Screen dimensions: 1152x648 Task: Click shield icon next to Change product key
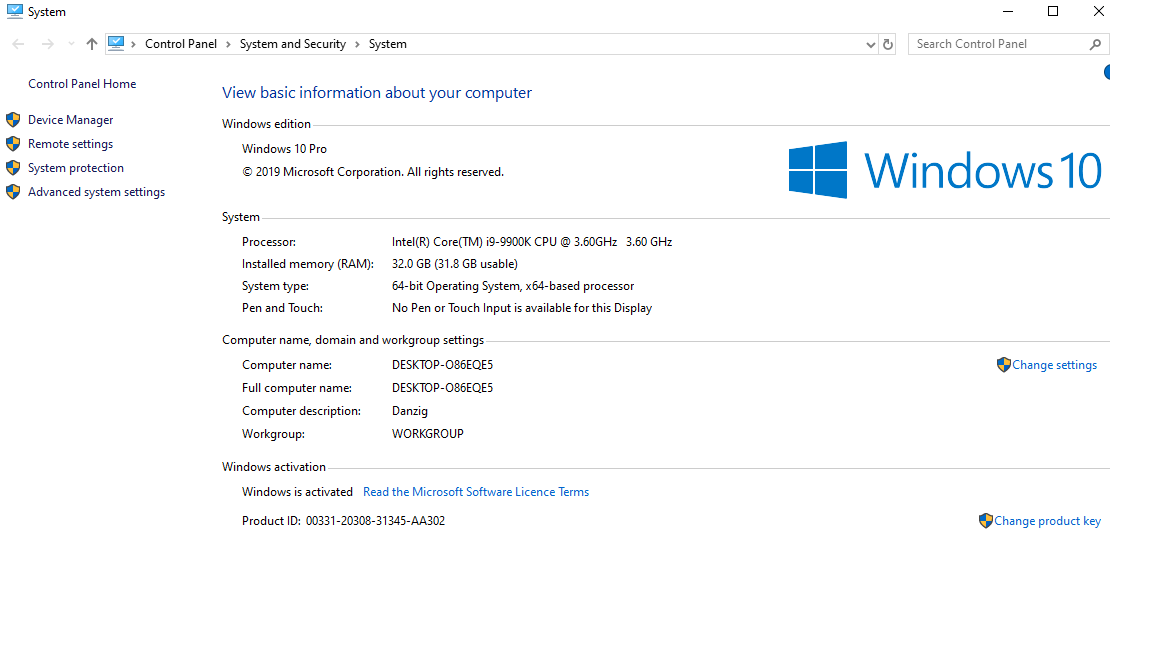[985, 521]
